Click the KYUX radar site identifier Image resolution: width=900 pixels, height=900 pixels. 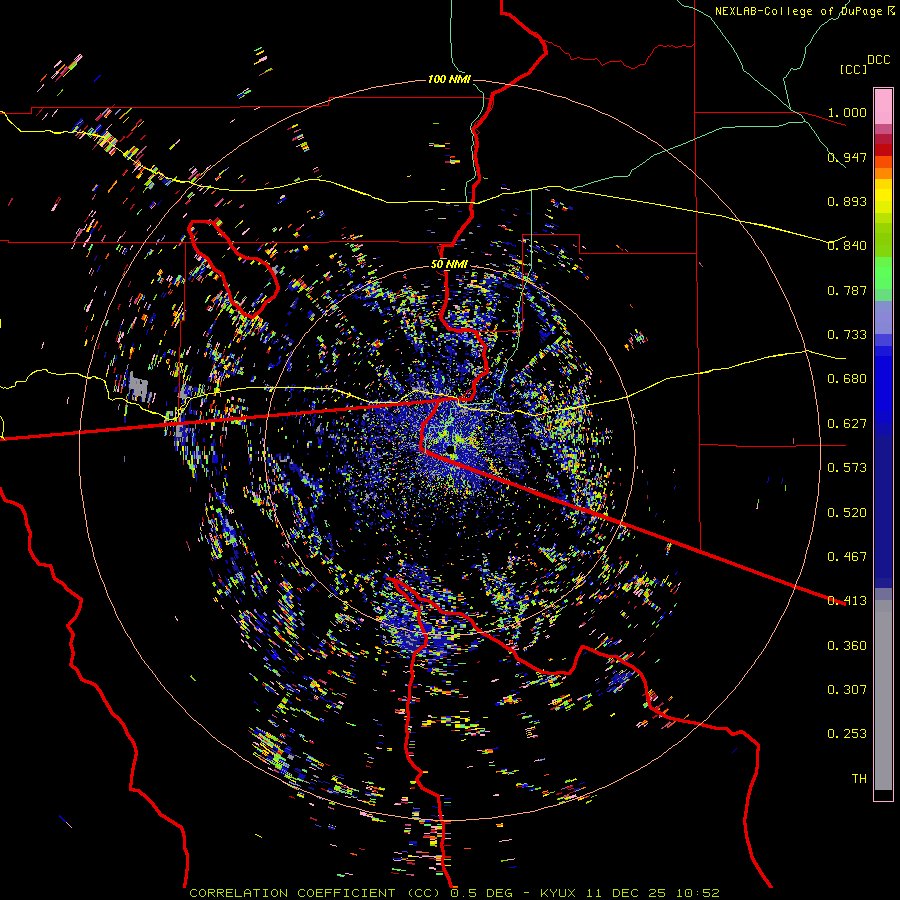(557, 893)
